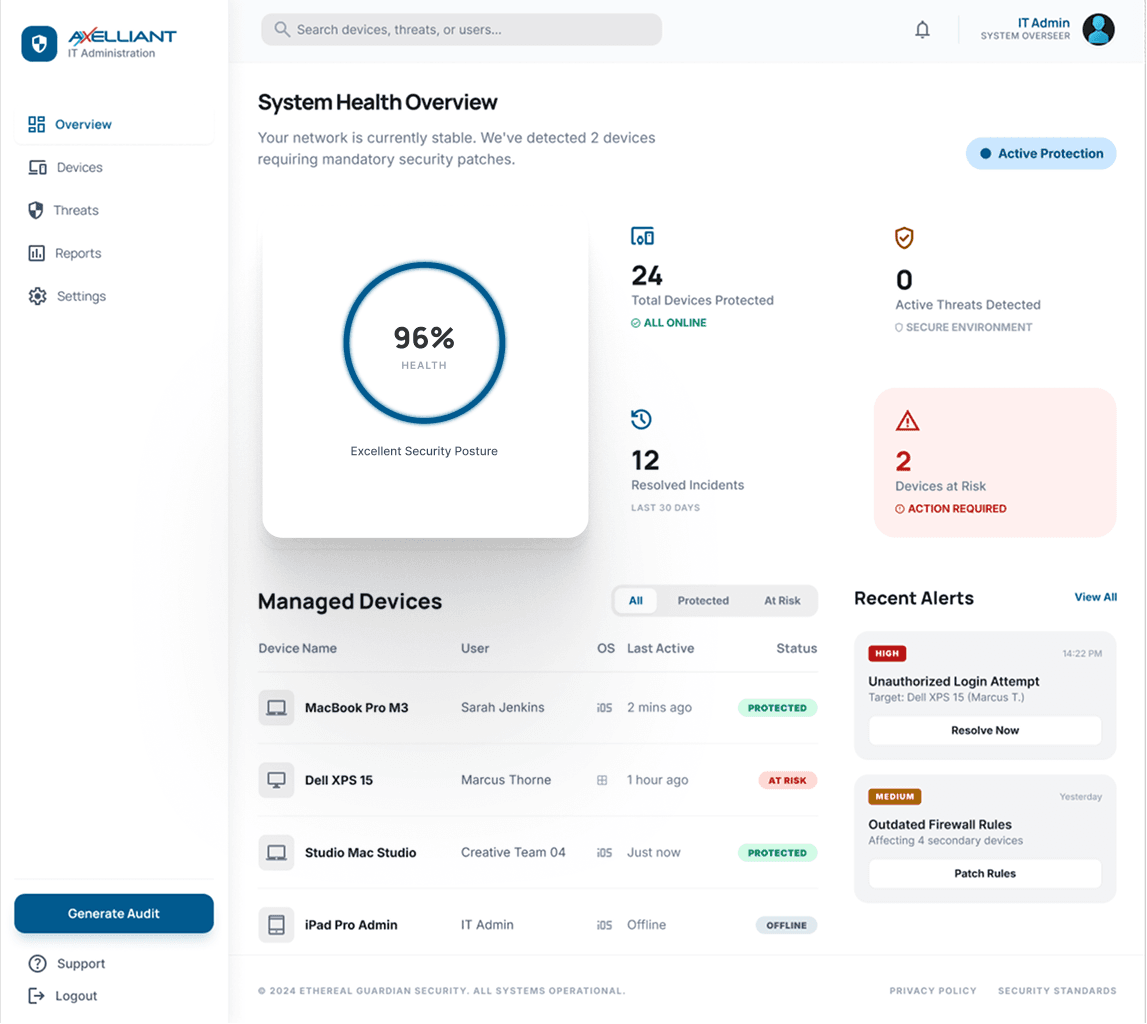1147x1024 pixels.
Task: Click the Devices icon in sidebar
Action: [37, 167]
